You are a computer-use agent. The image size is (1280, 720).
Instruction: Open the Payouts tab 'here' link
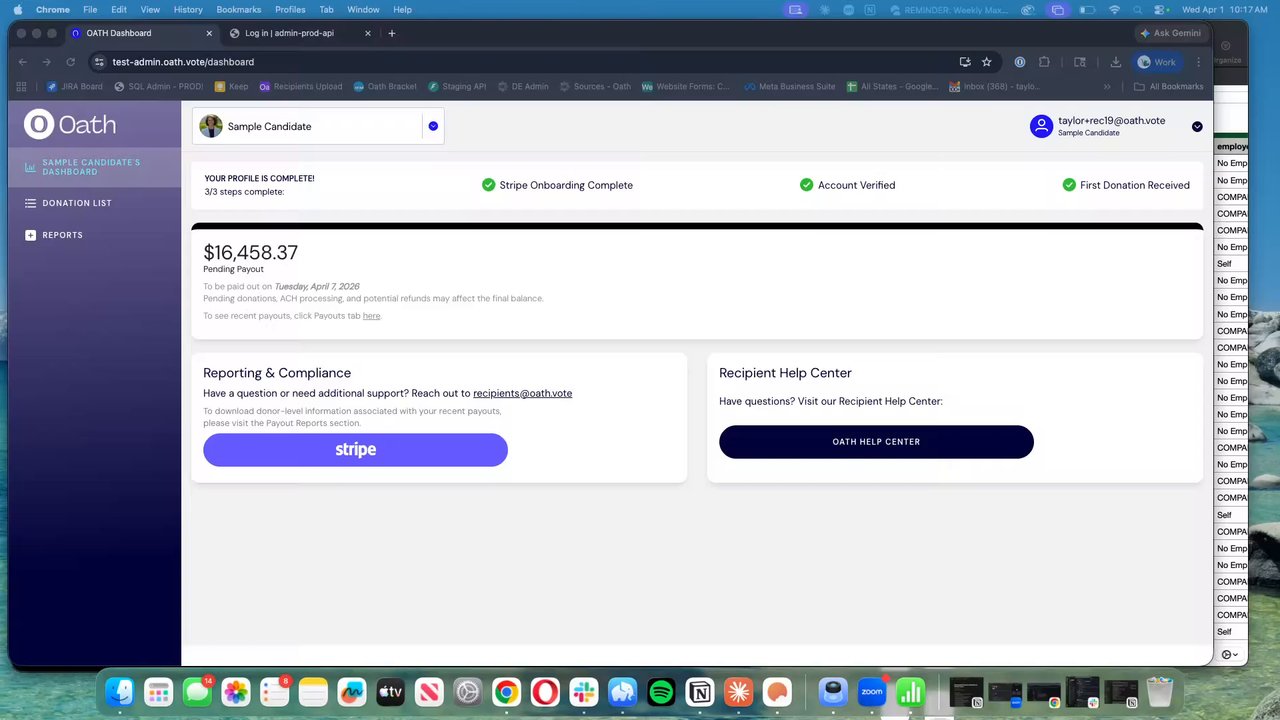click(371, 316)
